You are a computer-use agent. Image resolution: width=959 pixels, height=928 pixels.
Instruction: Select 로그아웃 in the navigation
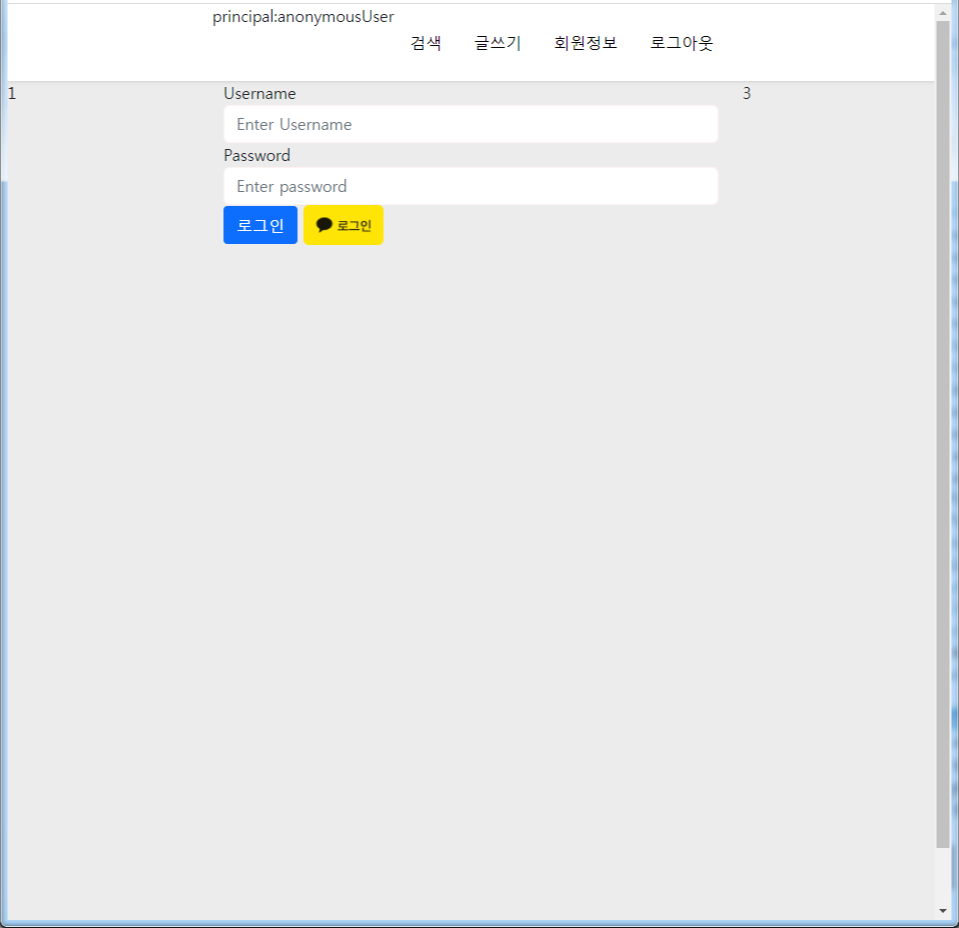tap(681, 43)
